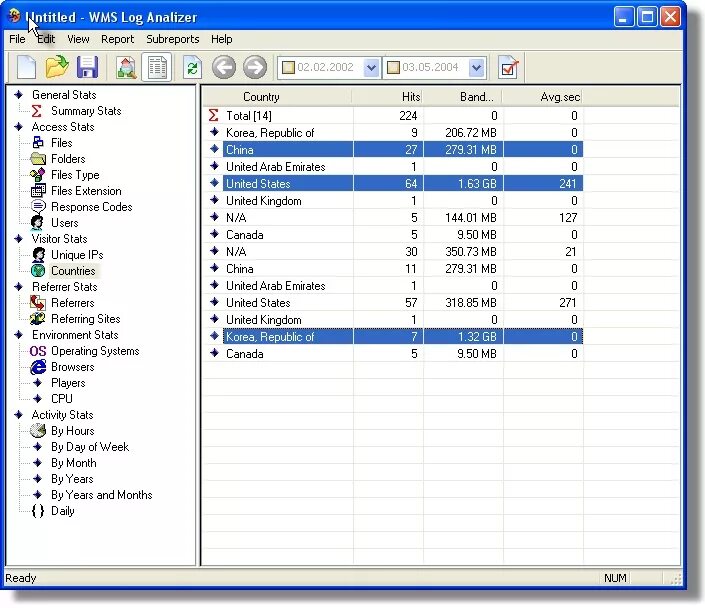Click the Daily braces icon
Screen dimensions: 705x608
[38, 511]
